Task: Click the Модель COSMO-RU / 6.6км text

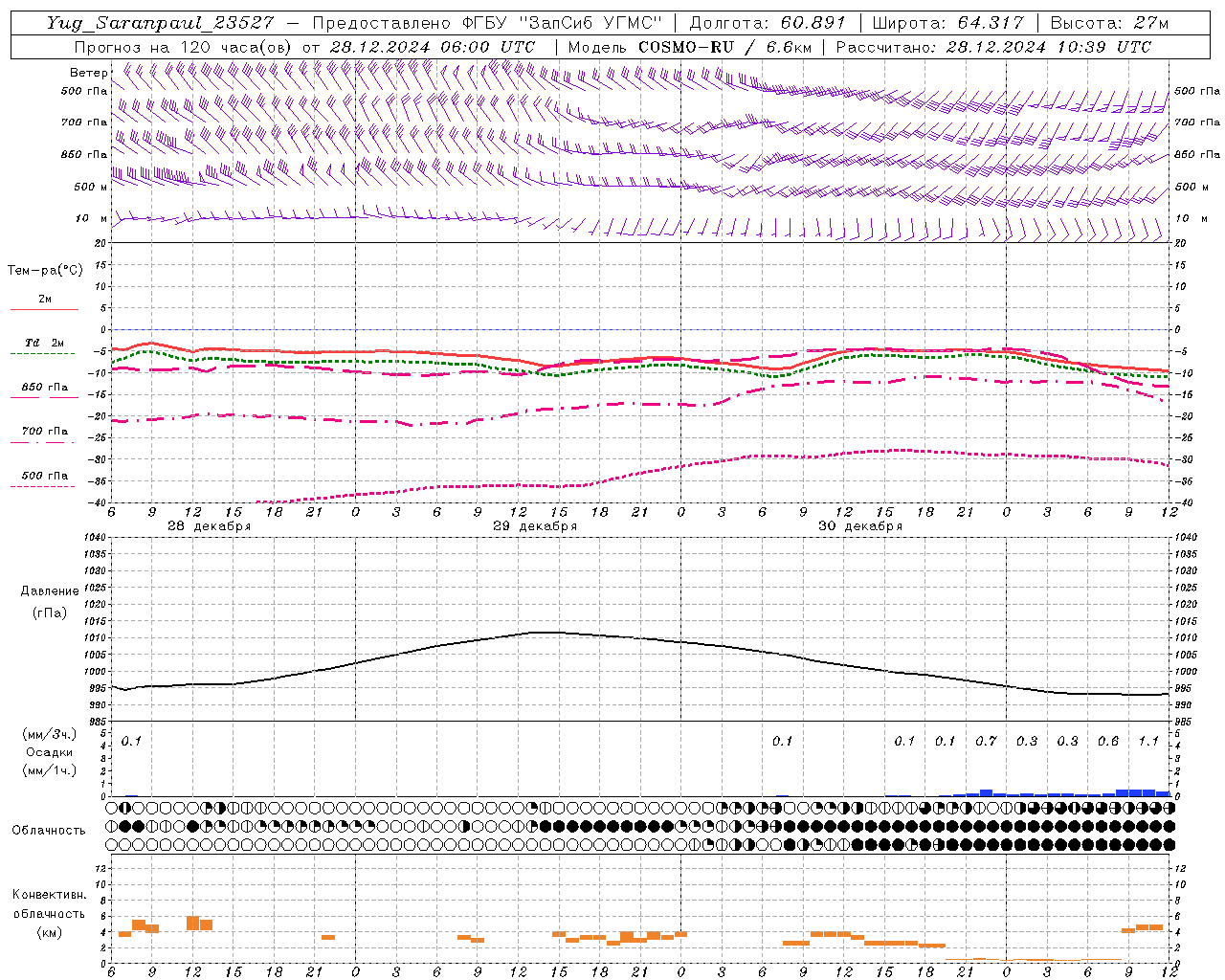Action: [689, 47]
